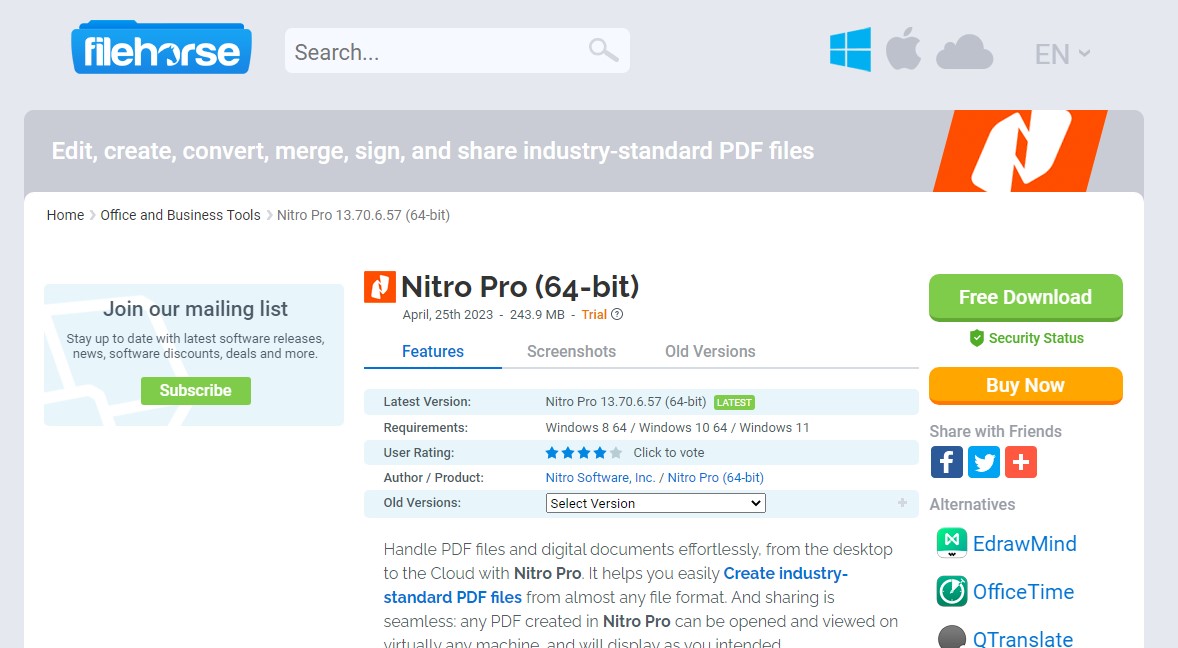Screen dimensions: 1178x648
Task: Open the EN language dropdown
Action: click(x=1062, y=54)
